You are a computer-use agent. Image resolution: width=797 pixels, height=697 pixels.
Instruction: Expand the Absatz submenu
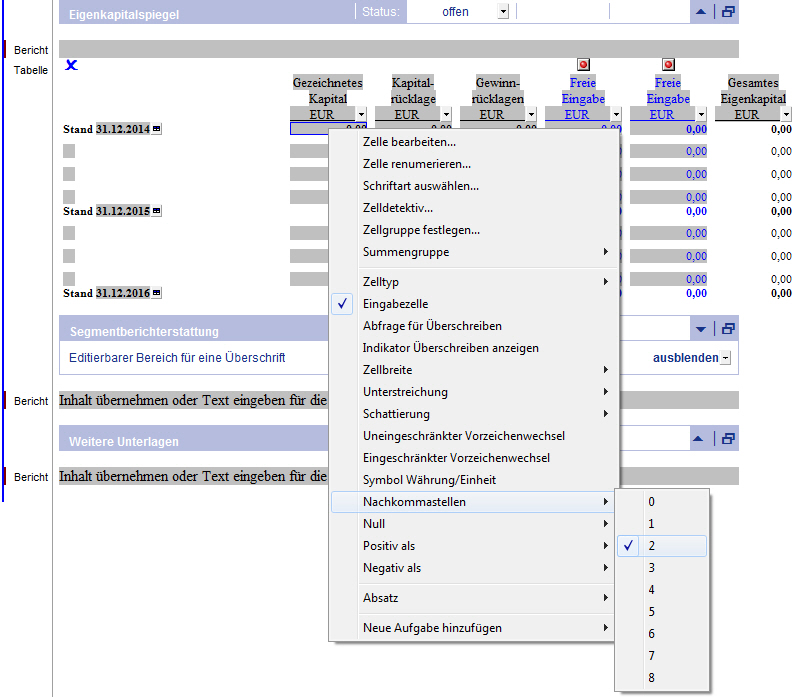tap(471, 598)
